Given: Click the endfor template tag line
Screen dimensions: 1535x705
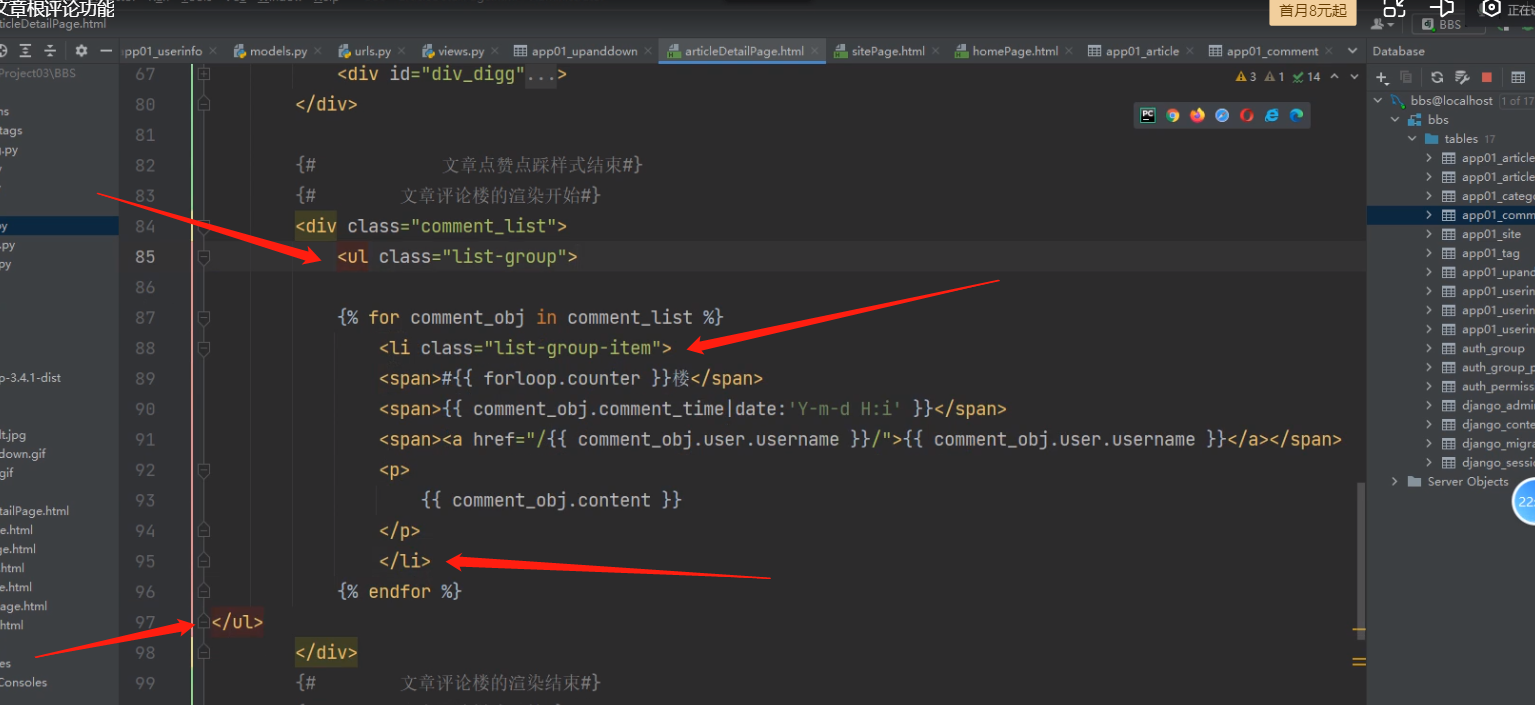Looking at the screenshot, I should (400, 591).
